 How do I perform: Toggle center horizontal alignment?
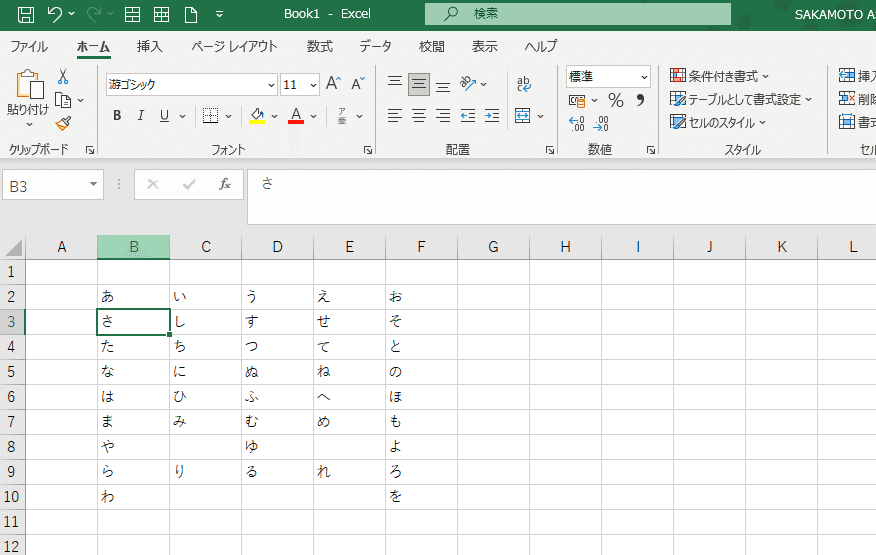click(x=418, y=116)
